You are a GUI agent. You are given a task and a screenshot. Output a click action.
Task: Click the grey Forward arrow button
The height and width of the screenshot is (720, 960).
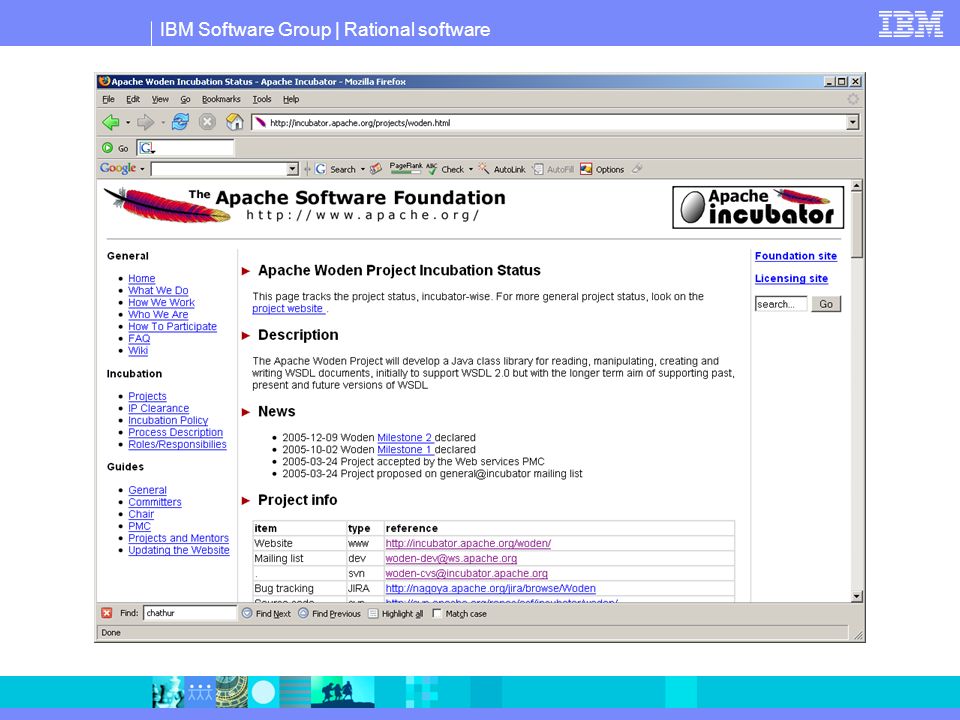point(146,122)
